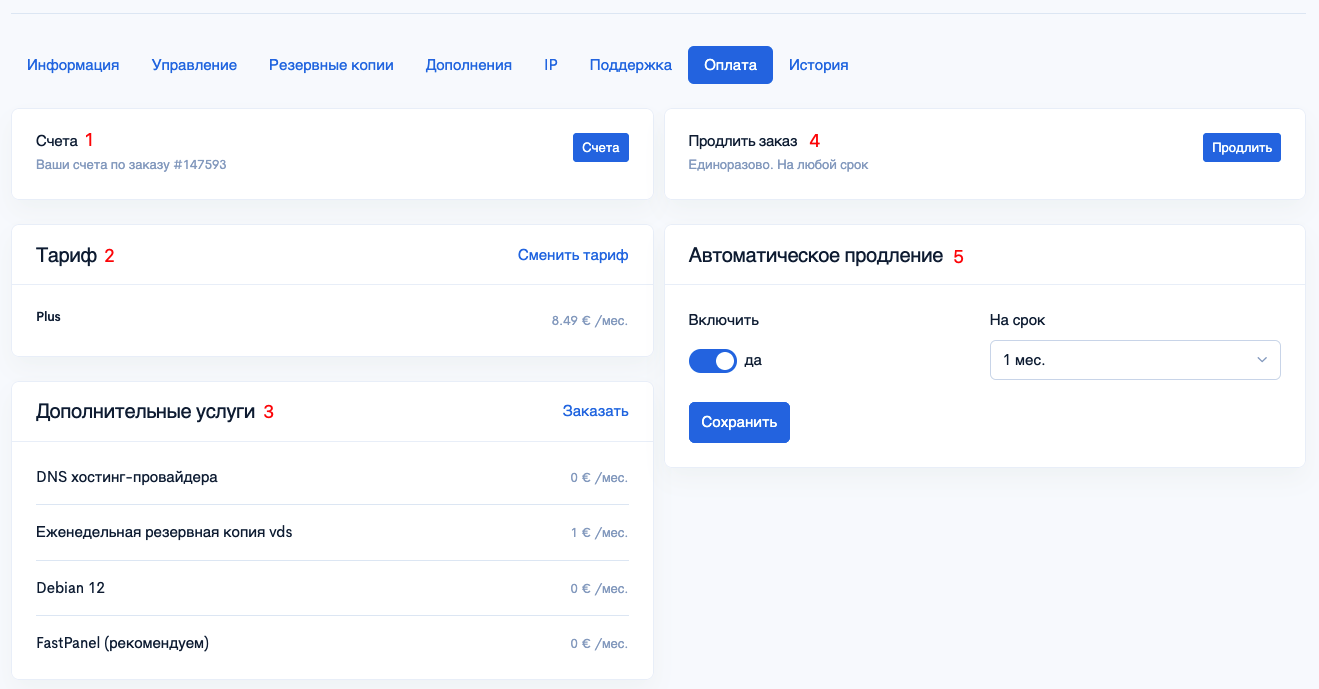The image size is (1319, 689).
Task: Click the Продлить заказ title
Action: [x=743, y=141]
